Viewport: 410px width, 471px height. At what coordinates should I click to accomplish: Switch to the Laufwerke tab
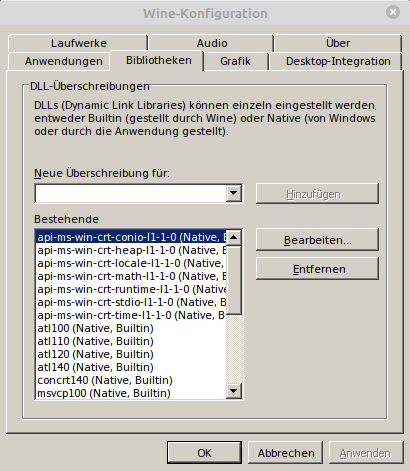coord(79,43)
